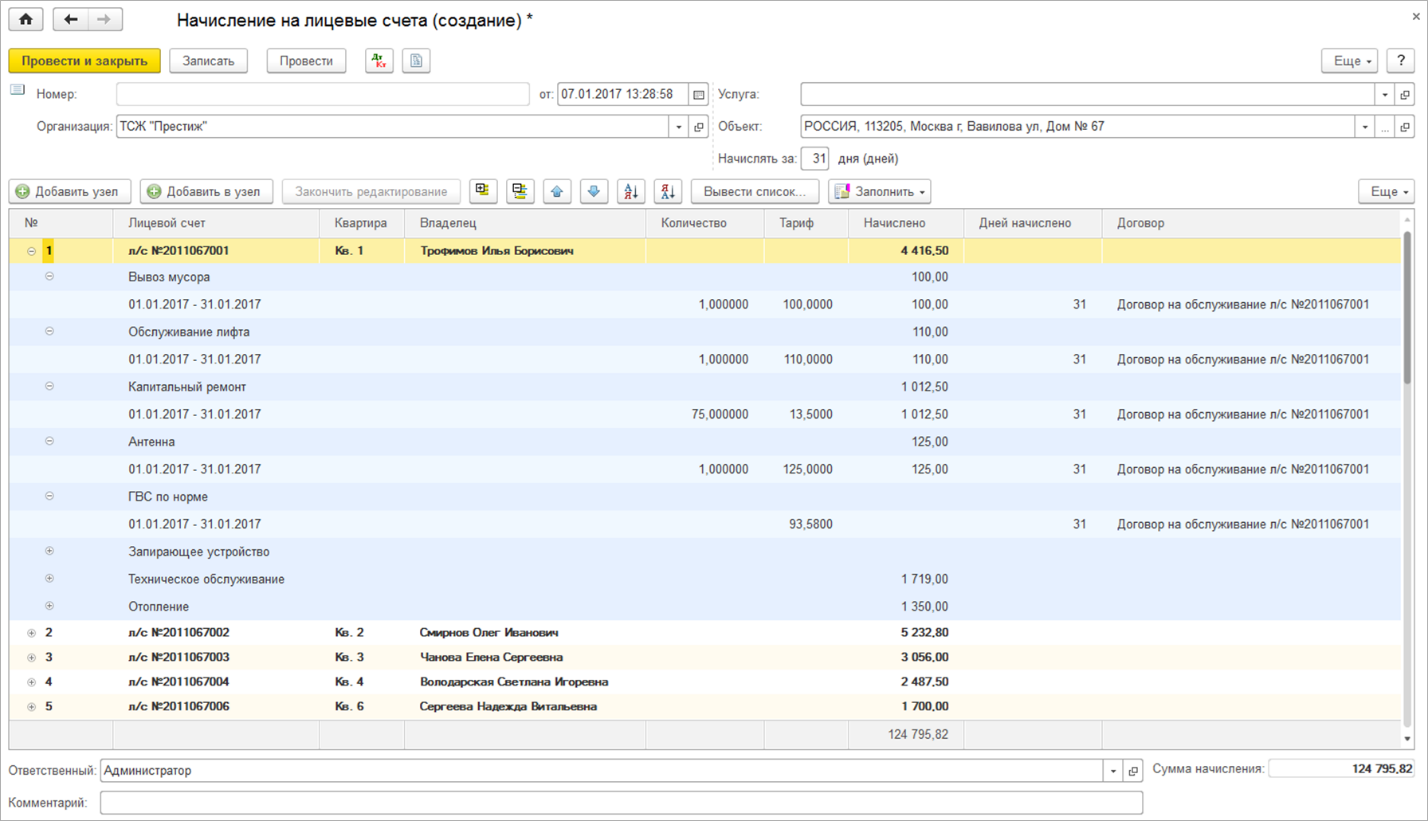Viewport: 1428px width, 821px height.
Task: Open the Организация dropdown list
Action: point(678,127)
